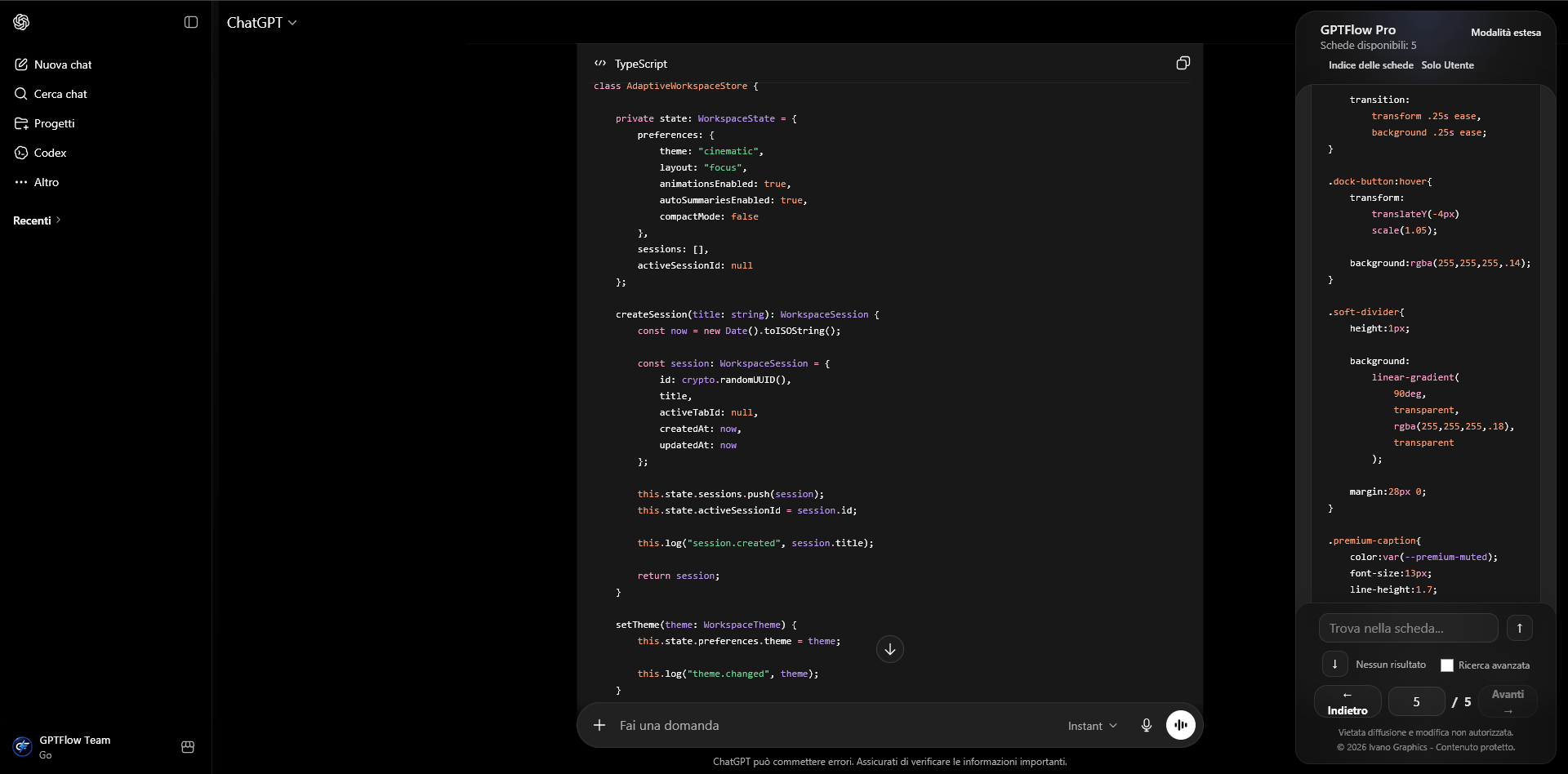Viewport: 1568px width, 774px height.
Task: Click the scale(1.05); CSS line
Action: [x=1405, y=230]
